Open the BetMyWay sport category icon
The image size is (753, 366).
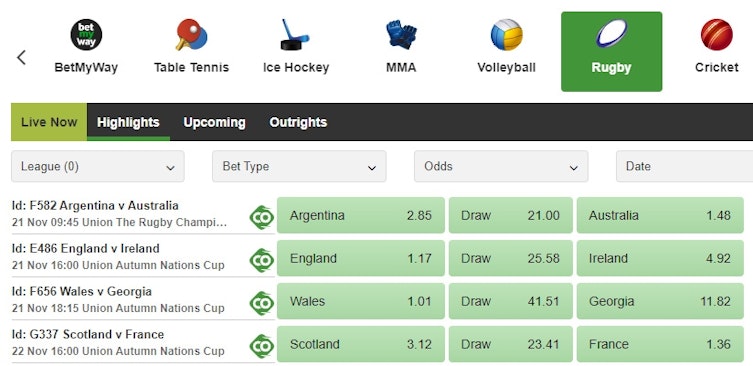click(86, 35)
